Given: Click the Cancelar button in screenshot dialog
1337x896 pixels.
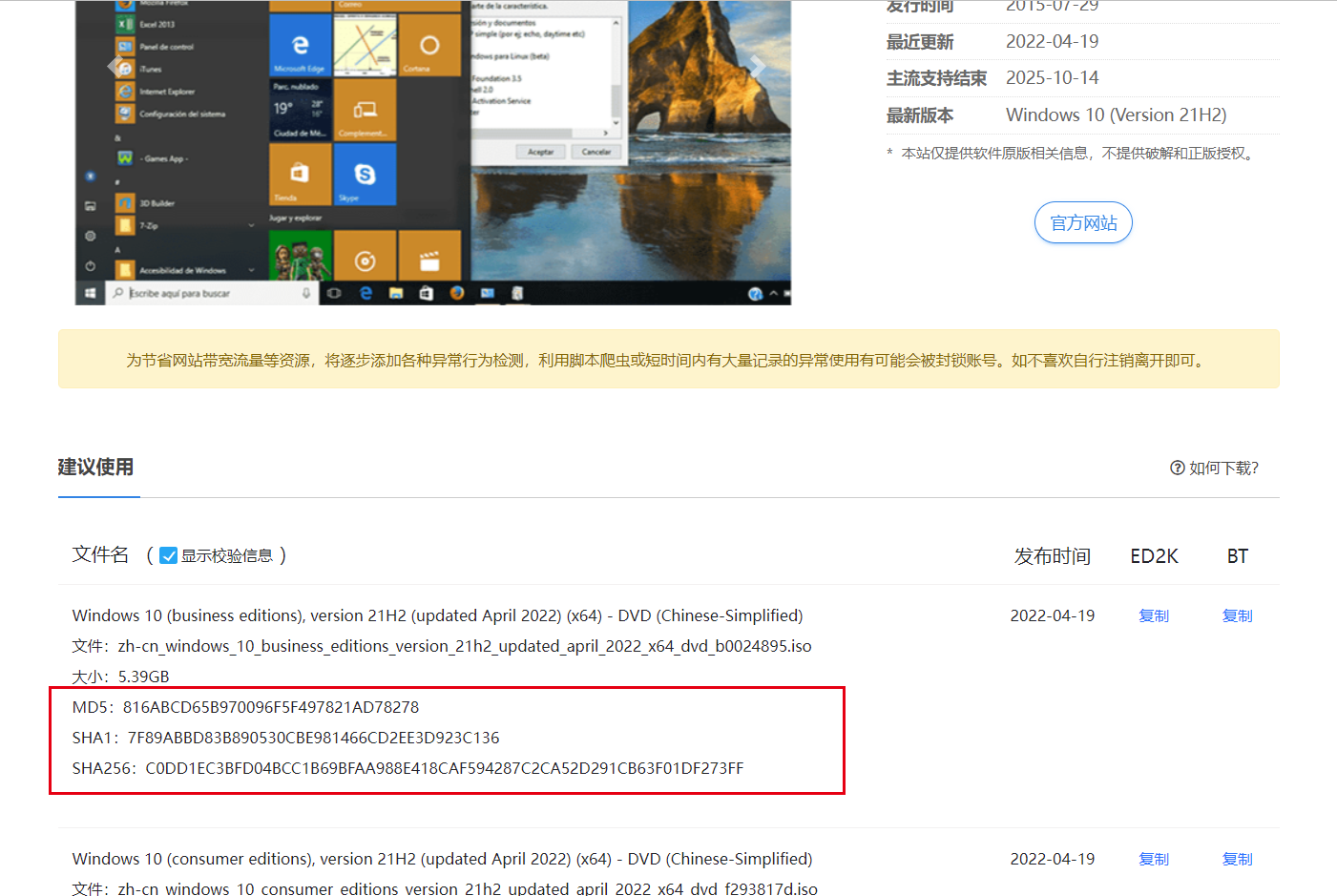Looking at the screenshot, I should pos(596,152).
